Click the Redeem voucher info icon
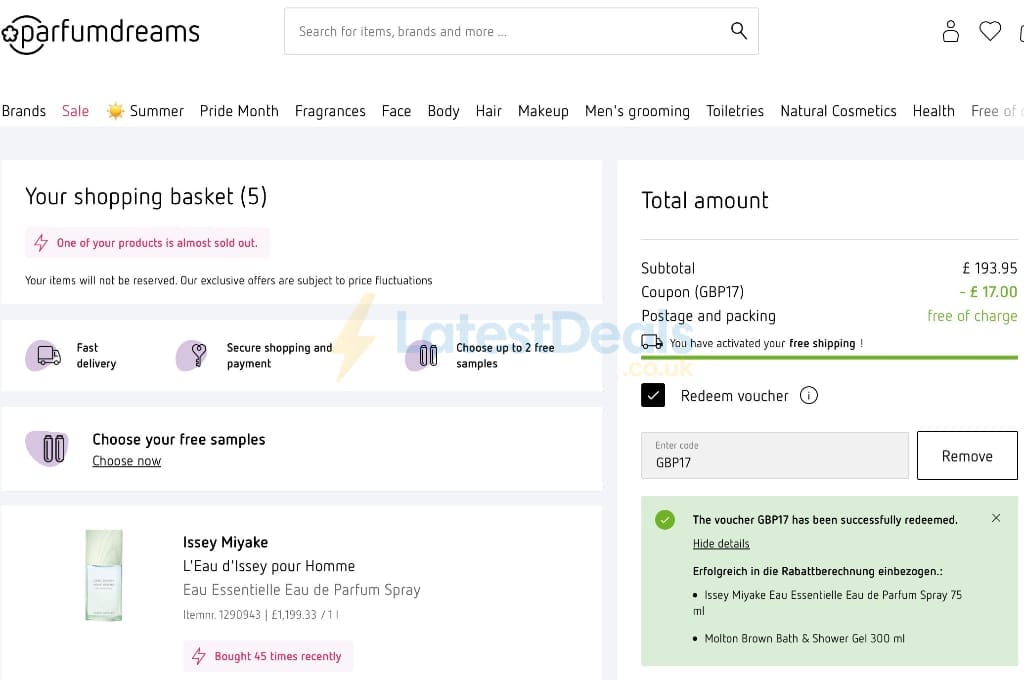1024x680 pixels. click(x=808, y=395)
